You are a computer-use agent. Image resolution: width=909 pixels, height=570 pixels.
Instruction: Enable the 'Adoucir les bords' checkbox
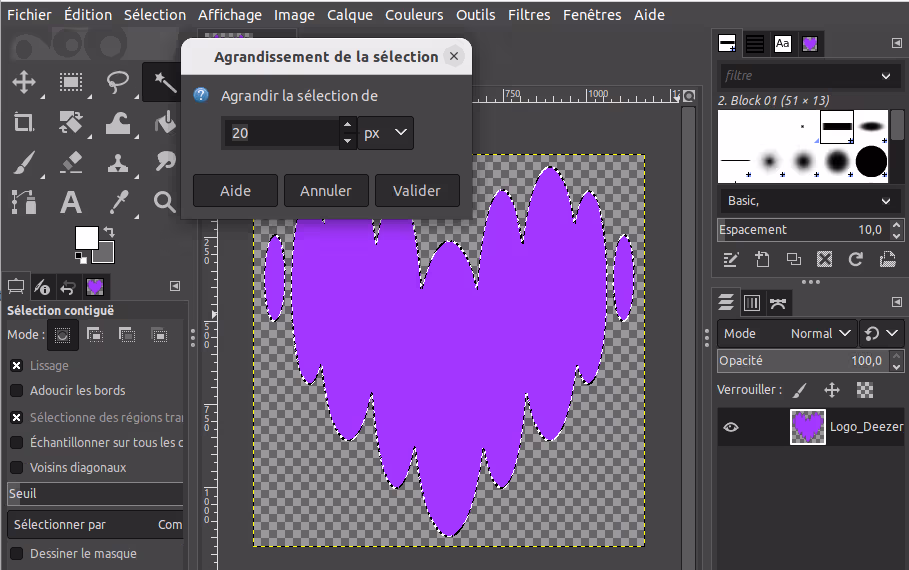[x=17, y=390]
